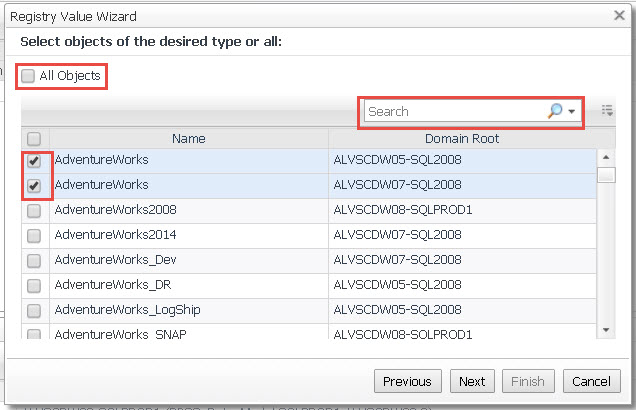
Task: Select the AdventureWorks2014 checkbox
Action: [x=34, y=235]
